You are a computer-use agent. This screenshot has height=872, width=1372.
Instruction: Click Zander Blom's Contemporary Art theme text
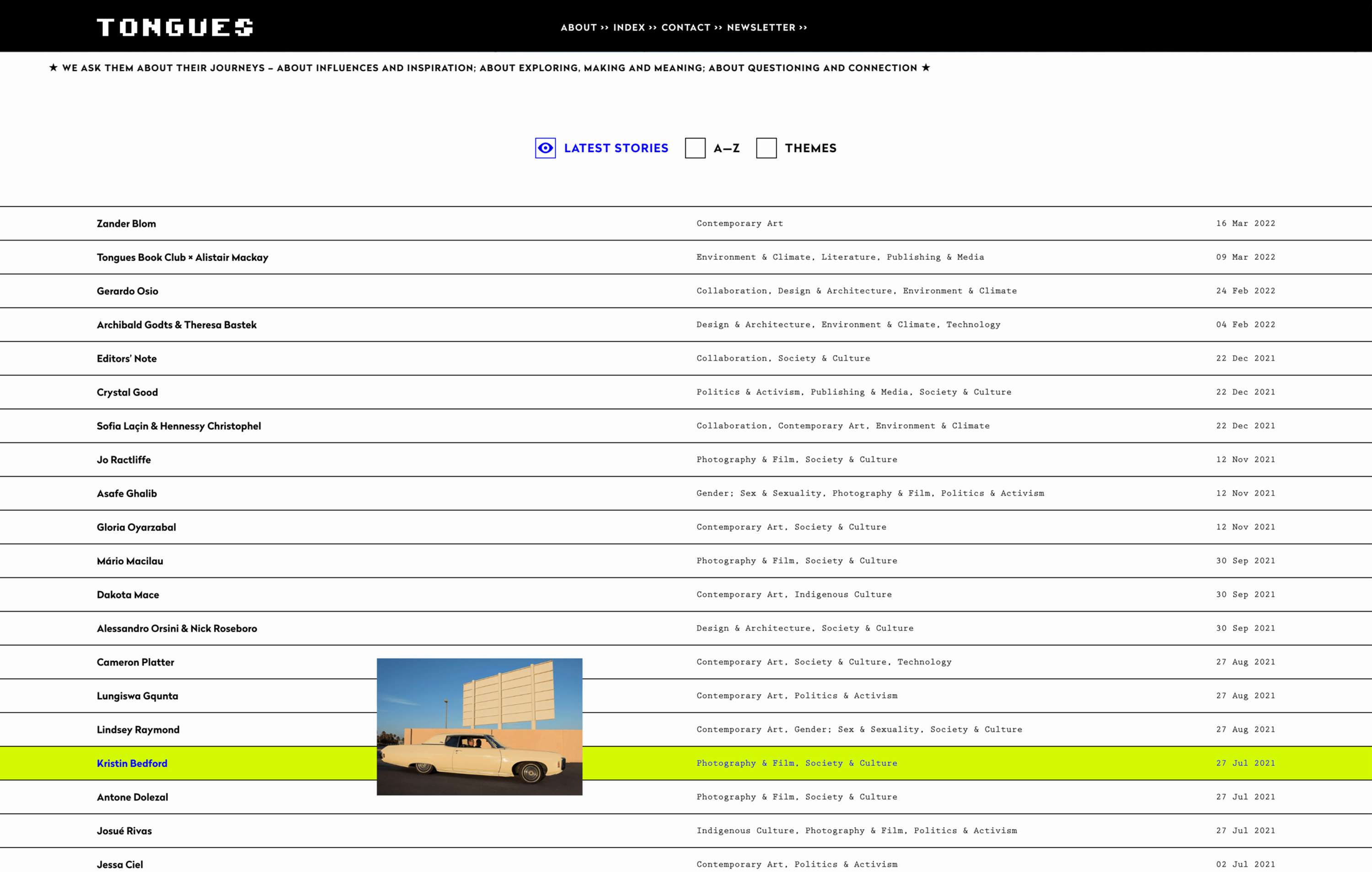click(740, 223)
